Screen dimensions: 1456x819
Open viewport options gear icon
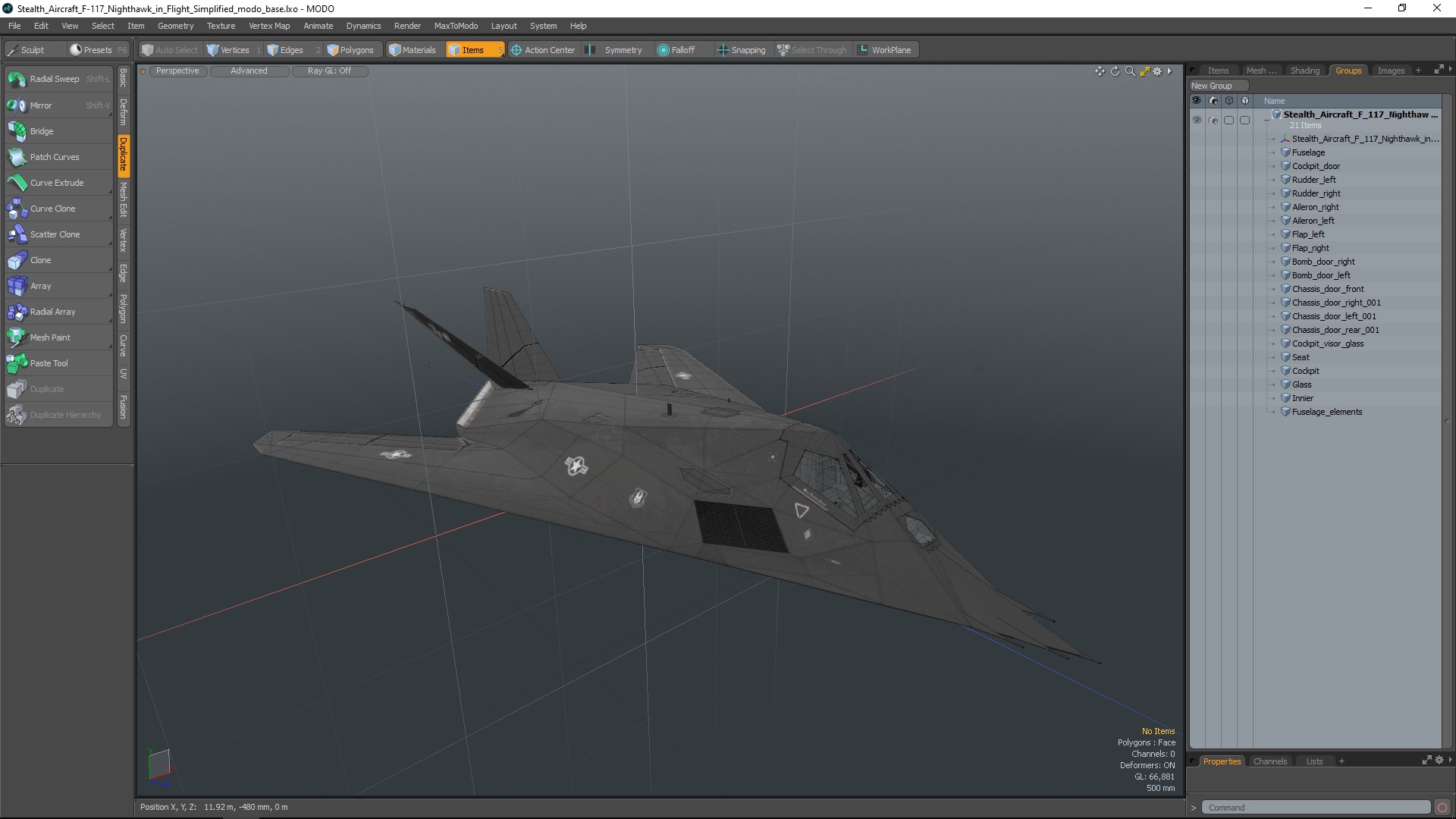click(1157, 71)
